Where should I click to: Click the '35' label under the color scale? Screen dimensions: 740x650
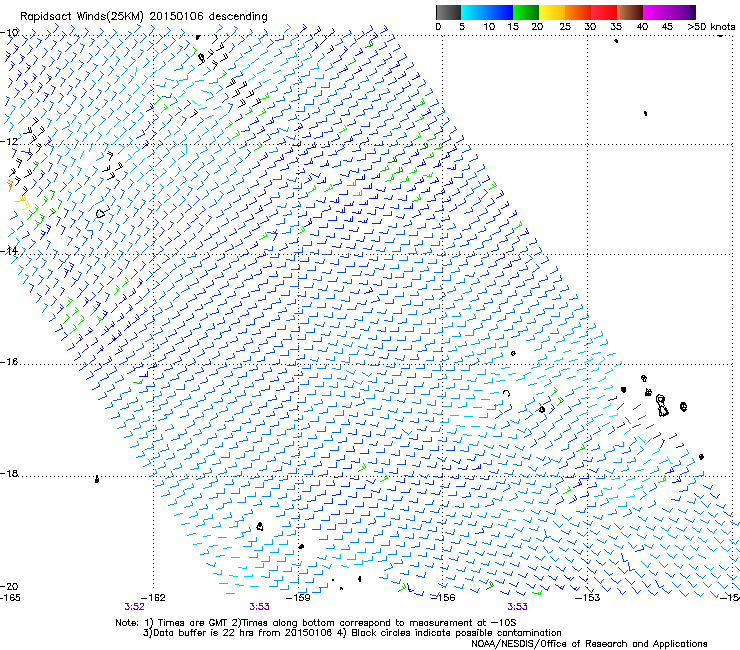[x=616, y=27]
